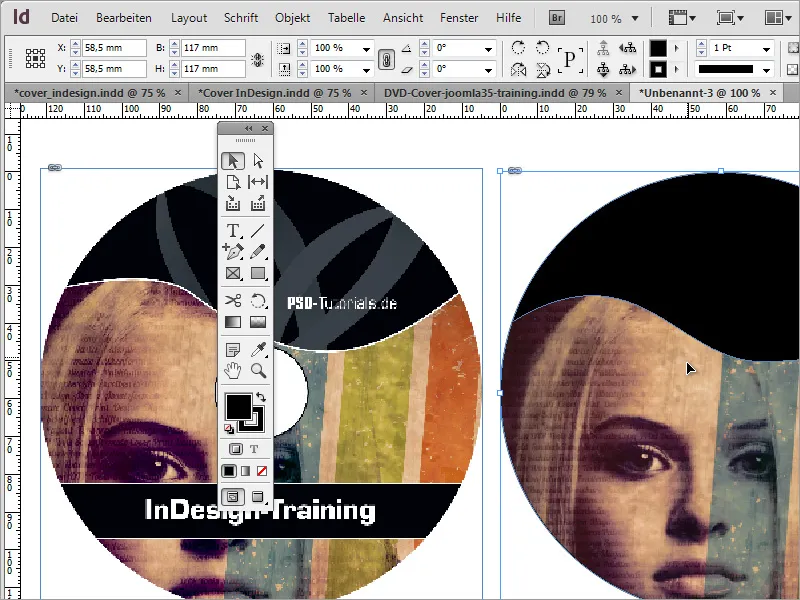The height and width of the screenshot is (600, 800).
Task: Toggle constrain width and height proportions
Action: 258,59
